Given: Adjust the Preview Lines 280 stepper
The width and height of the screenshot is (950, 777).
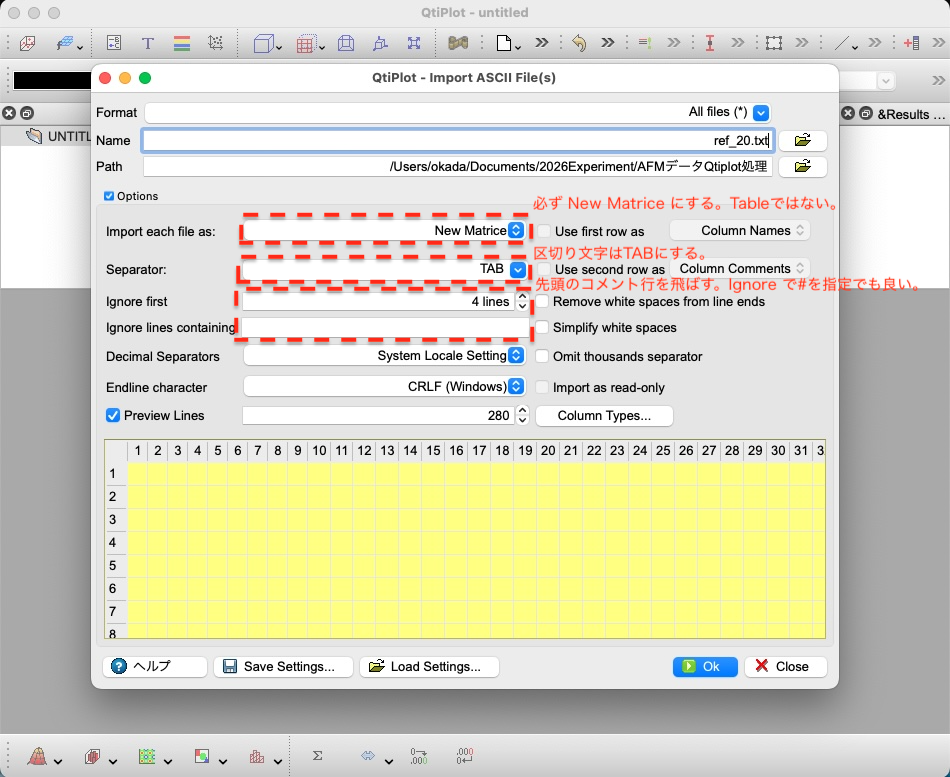Looking at the screenshot, I should point(522,415).
